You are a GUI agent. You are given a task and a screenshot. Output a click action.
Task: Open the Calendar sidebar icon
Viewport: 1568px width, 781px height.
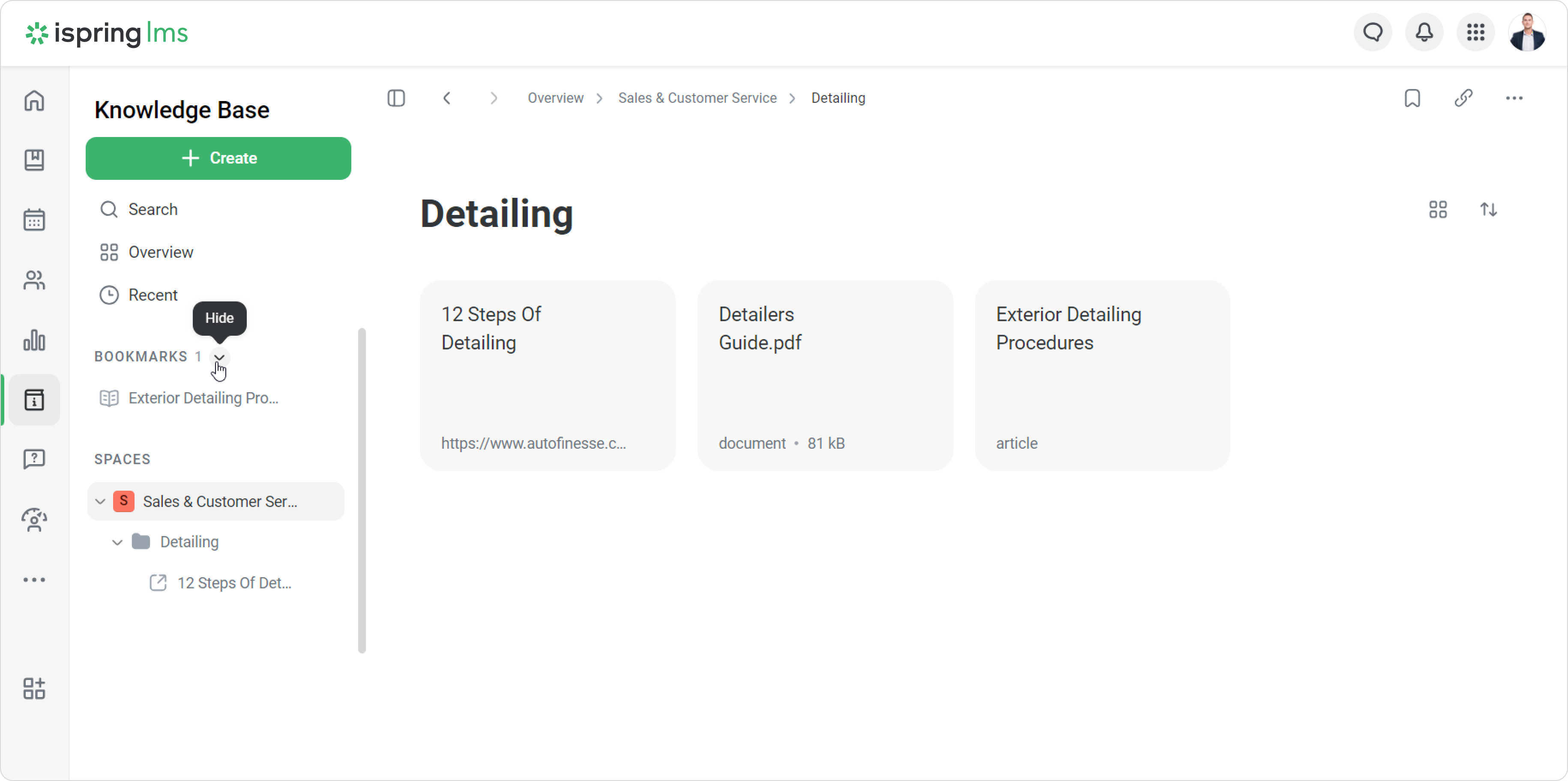click(x=34, y=220)
